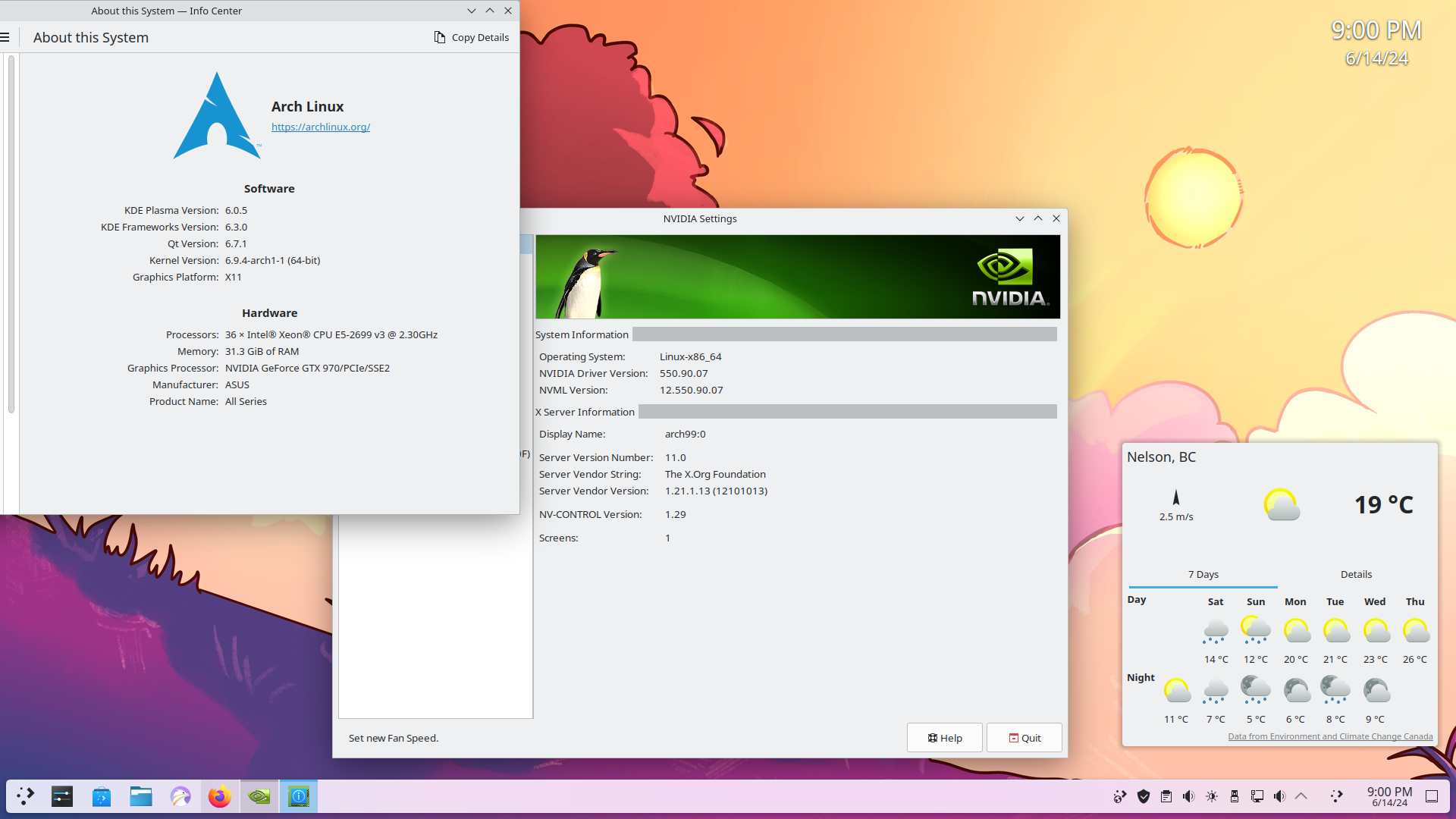Click the Arch Linux logo
1456x819 pixels.
[217, 115]
